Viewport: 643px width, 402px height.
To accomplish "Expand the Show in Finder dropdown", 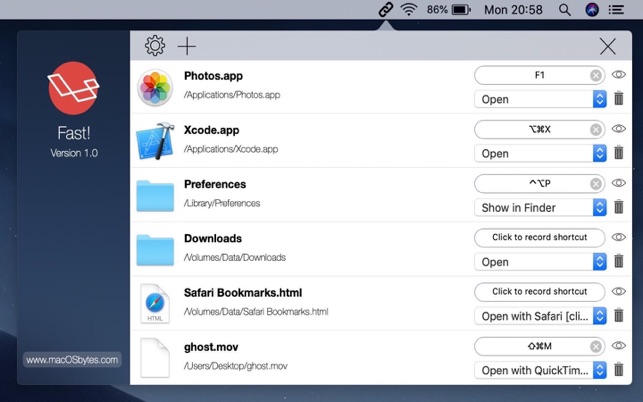I will tap(540, 208).
